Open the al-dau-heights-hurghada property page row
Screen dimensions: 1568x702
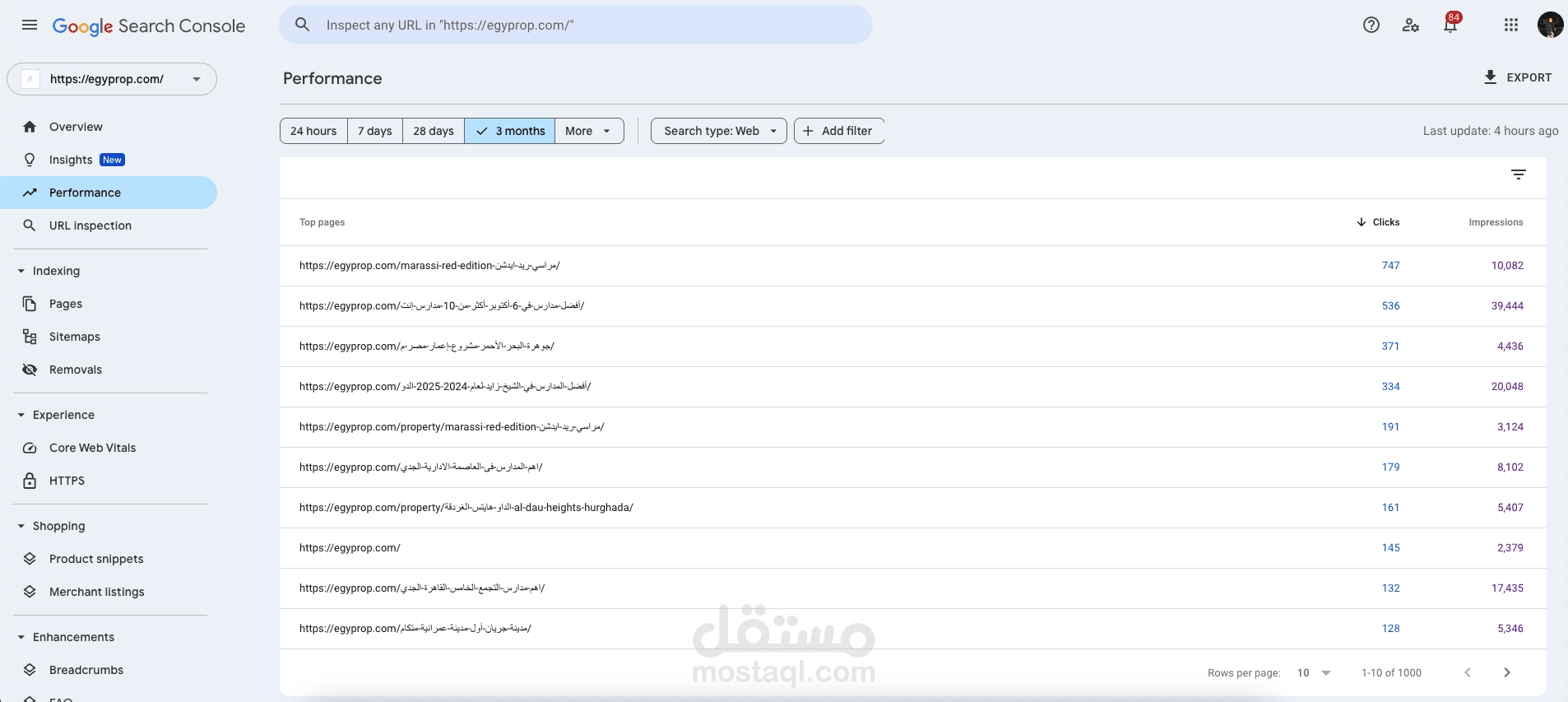coord(913,508)
